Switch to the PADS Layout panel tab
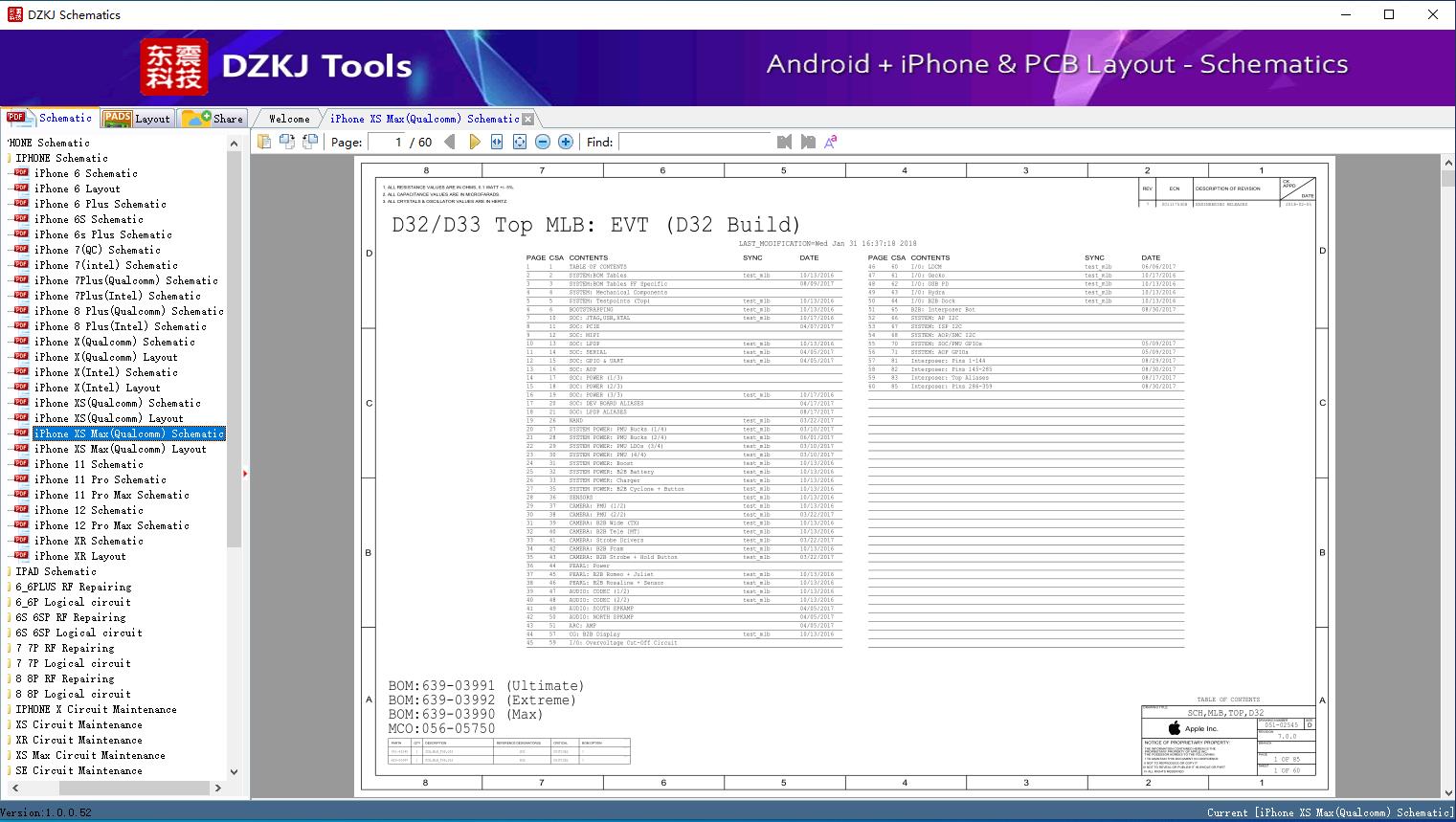Screen dimensions: 1456x822 tap(136, 119)
